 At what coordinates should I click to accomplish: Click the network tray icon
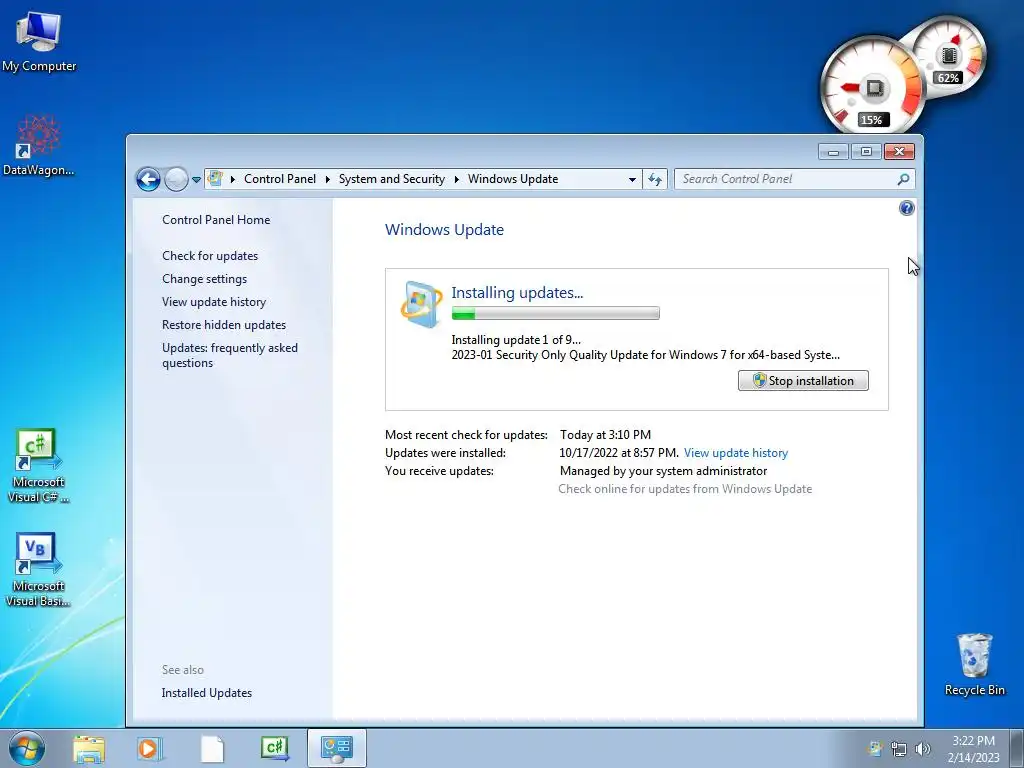[x=899, y=749]
